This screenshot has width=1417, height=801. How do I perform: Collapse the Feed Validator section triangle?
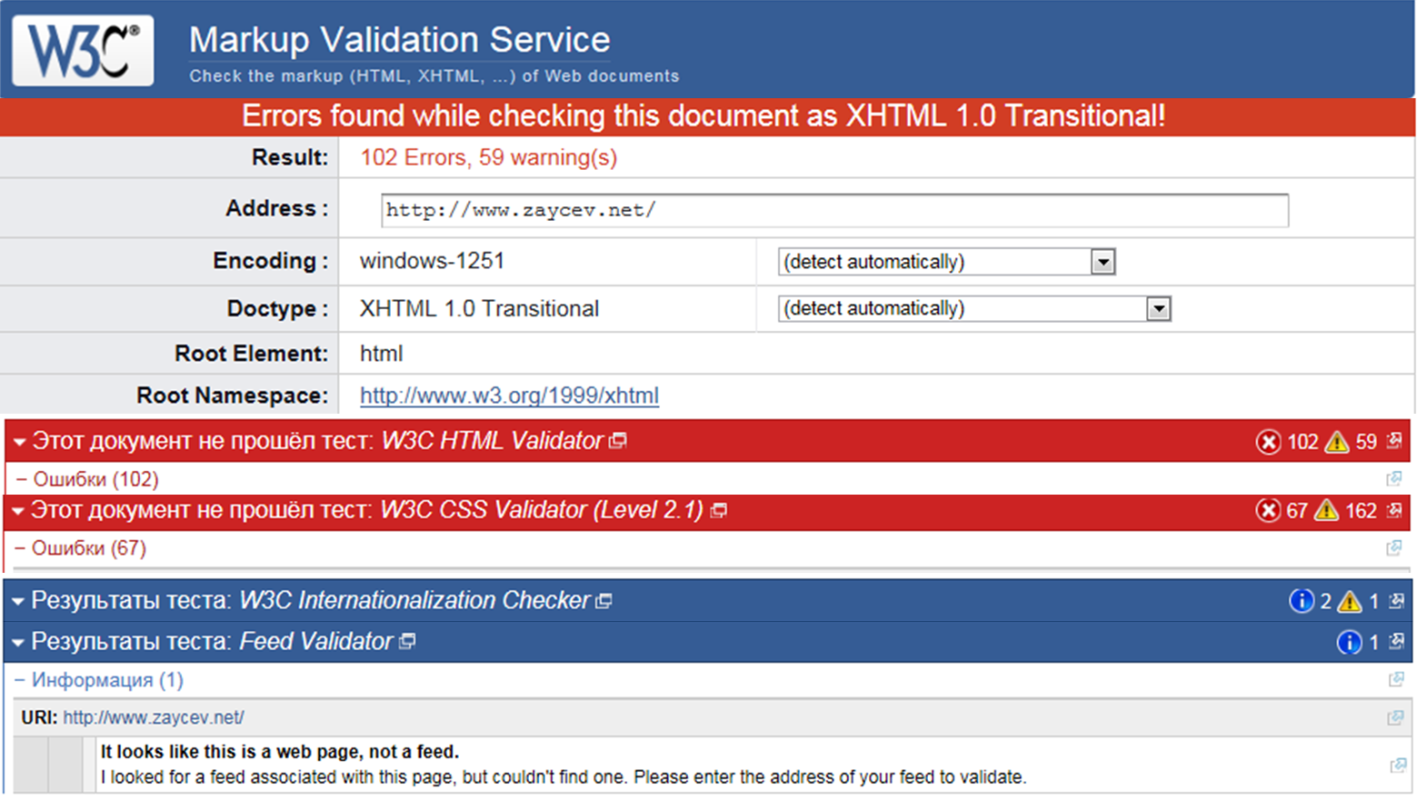pos(18,643)
